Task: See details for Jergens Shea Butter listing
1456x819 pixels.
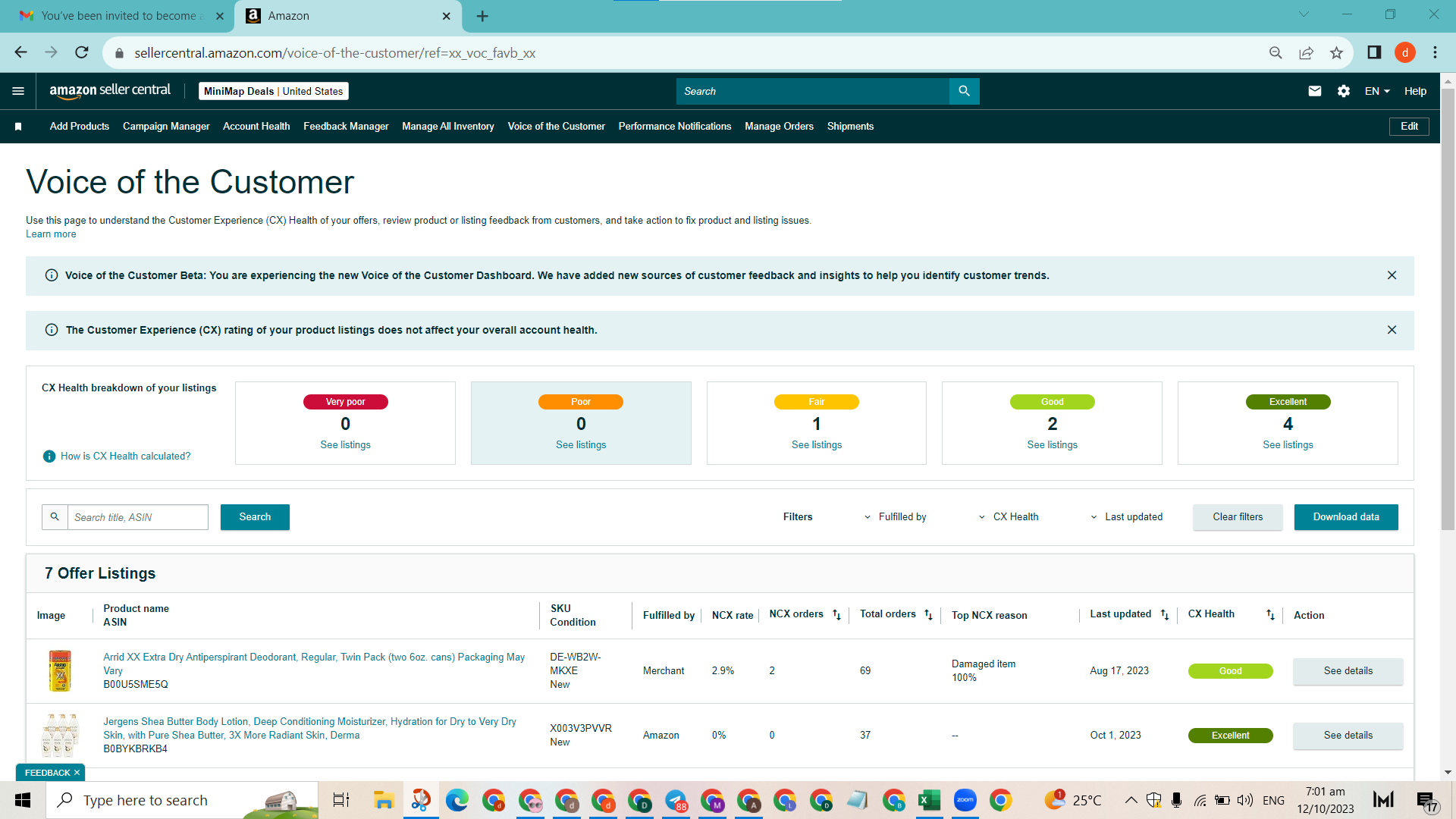Action: click(x=1348, y=736)
